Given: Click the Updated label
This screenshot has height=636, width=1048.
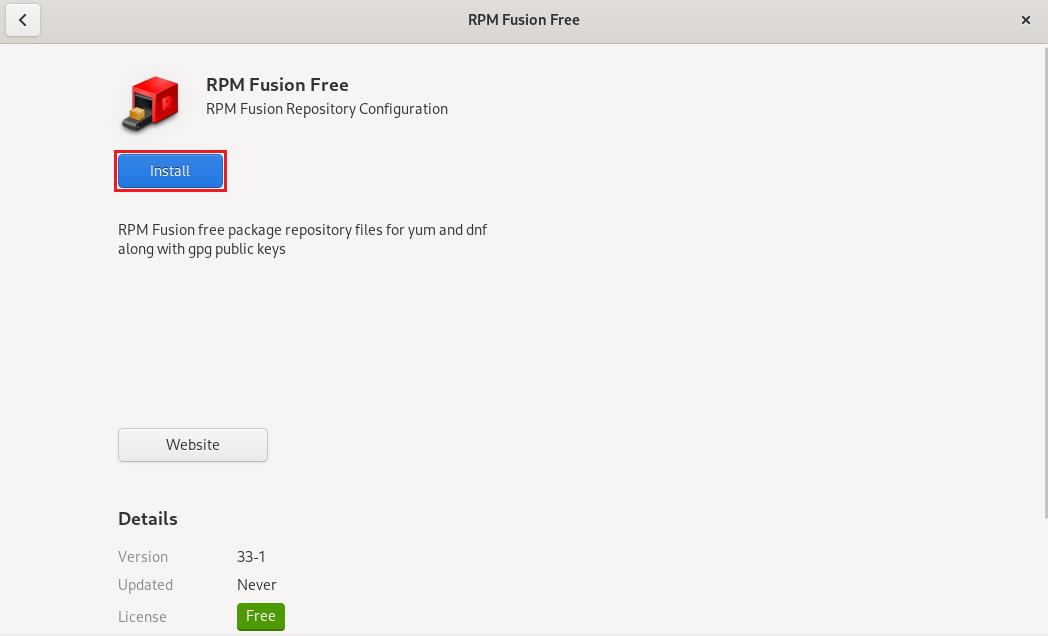Looking at the screenshot, I should coord(145,585).
